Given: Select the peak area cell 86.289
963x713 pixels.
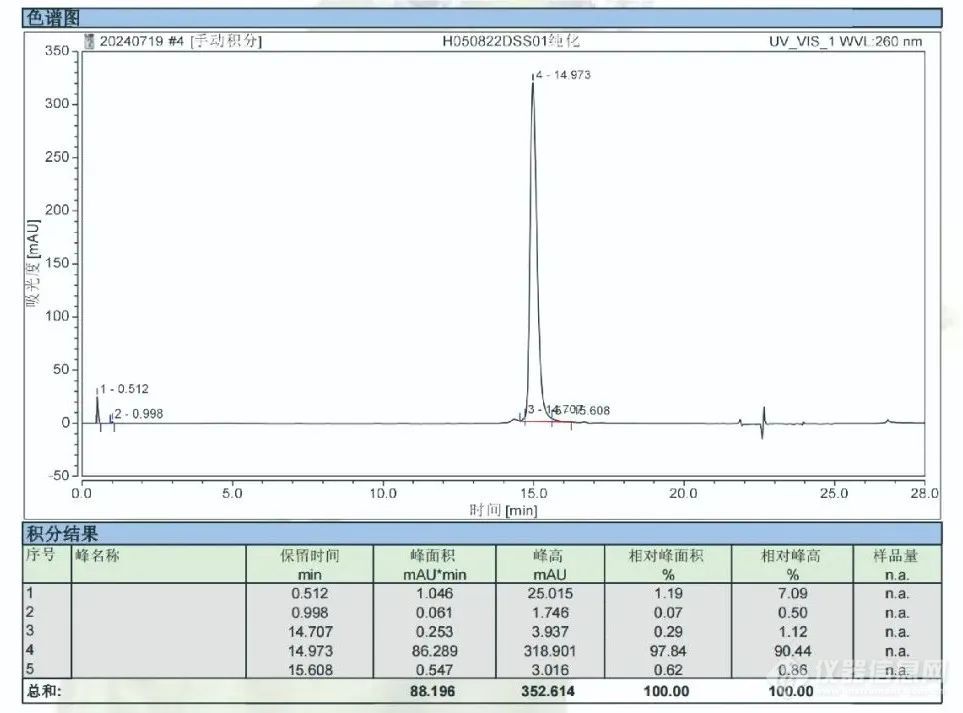Looking at the screenshot, I should pos(432,651).
